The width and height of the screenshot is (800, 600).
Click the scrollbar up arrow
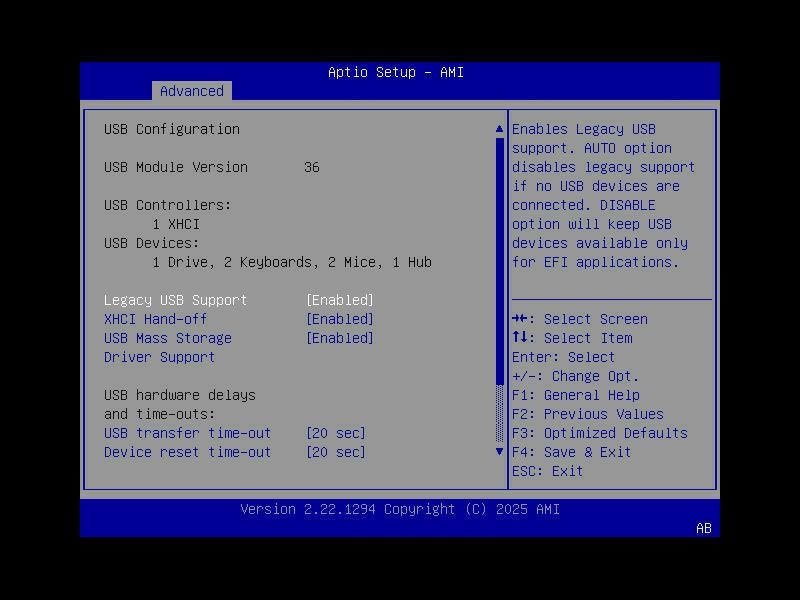tap(498, 127)
